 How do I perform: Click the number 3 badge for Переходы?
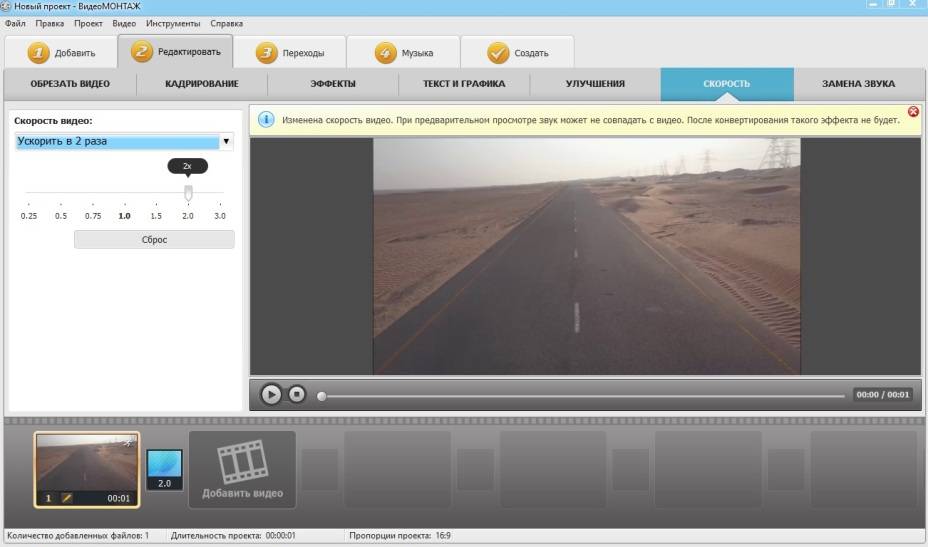point(266,53)
